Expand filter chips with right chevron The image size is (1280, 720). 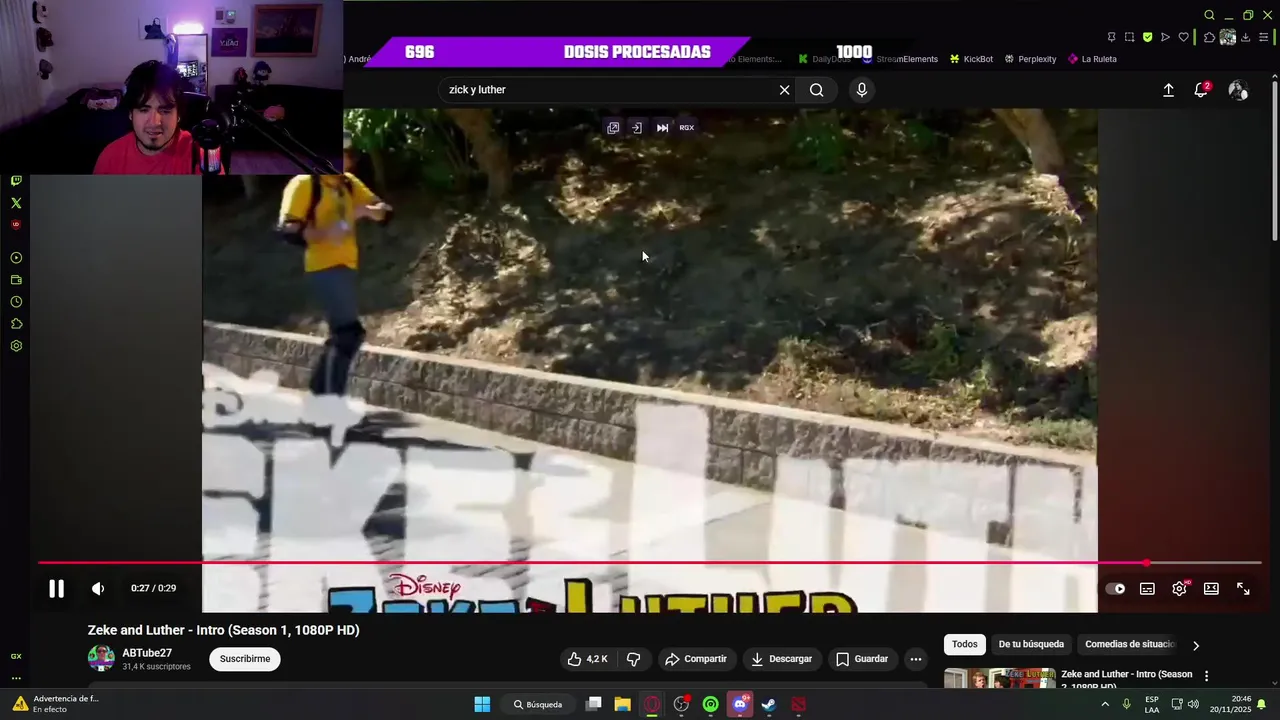[1196, 646]
